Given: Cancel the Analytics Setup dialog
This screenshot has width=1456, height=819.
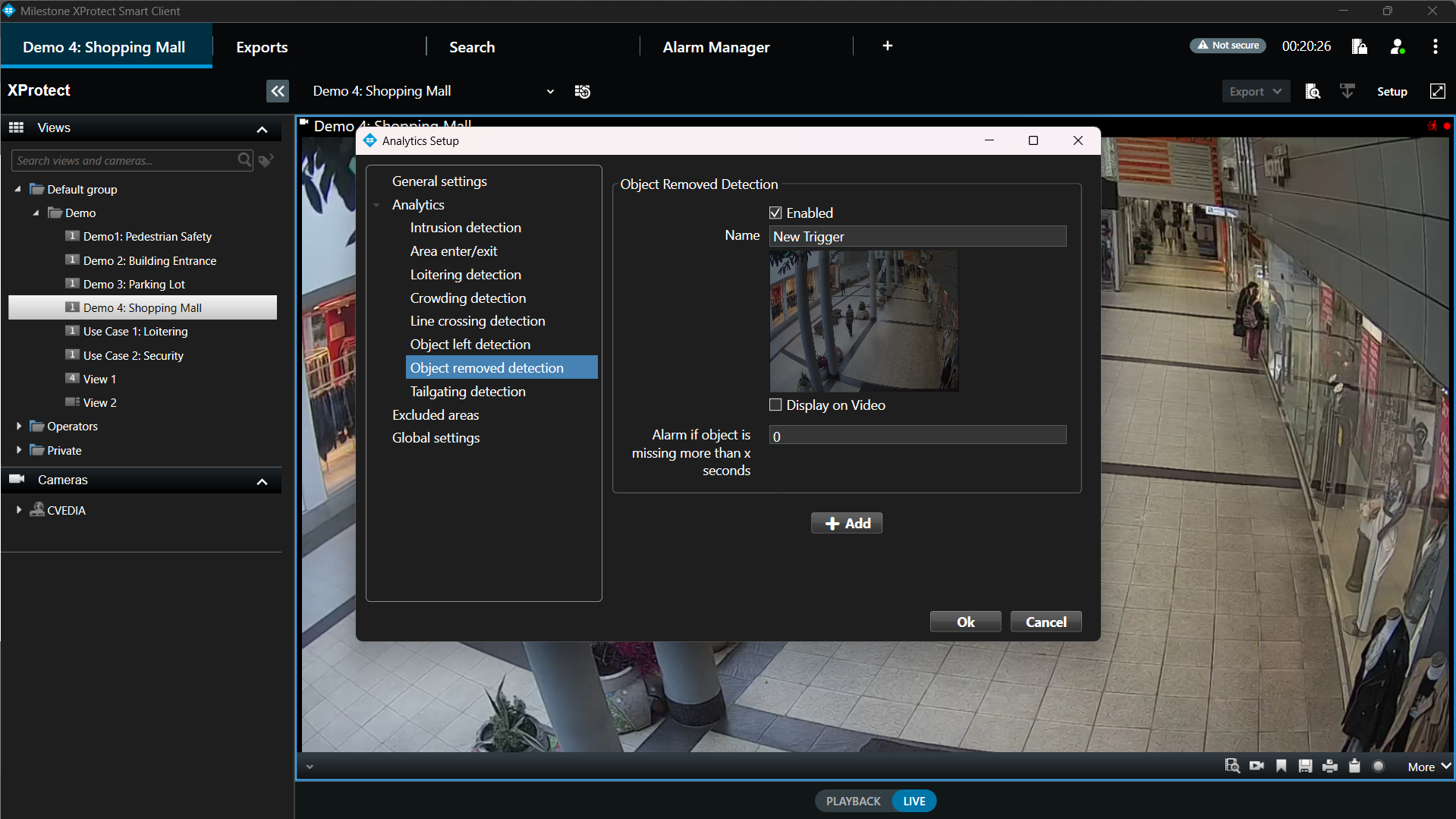Looking at the screenshot, I should [x=1046, y=622].
